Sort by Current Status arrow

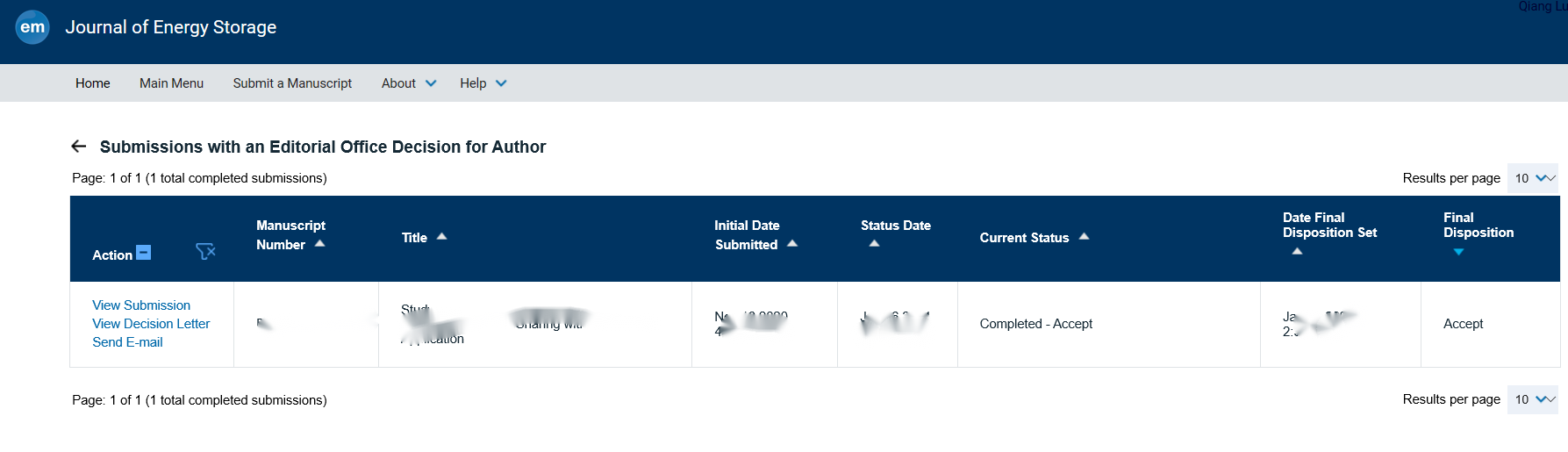[x=1085, y=236]
